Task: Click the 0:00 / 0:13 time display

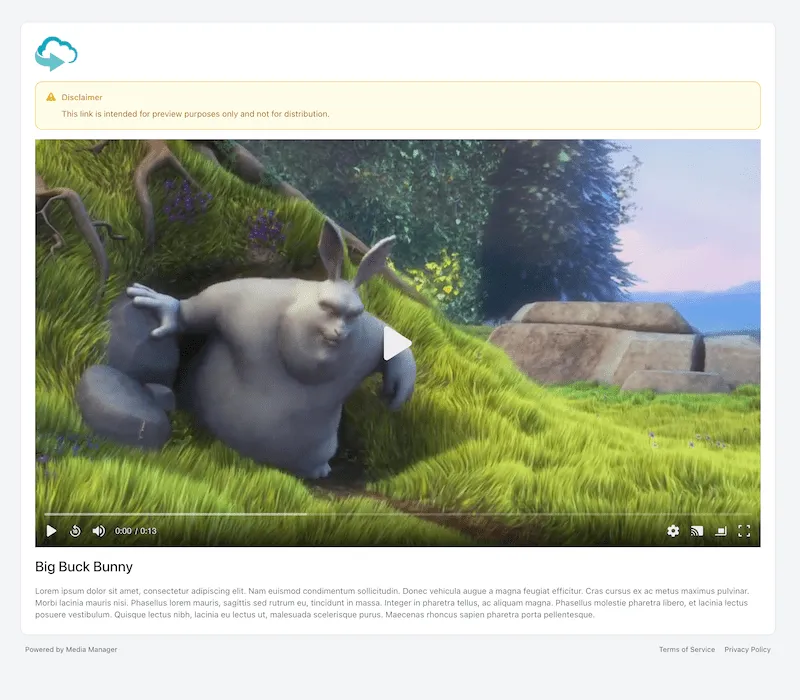Action: pyautogui.click(x=136, y=531)
